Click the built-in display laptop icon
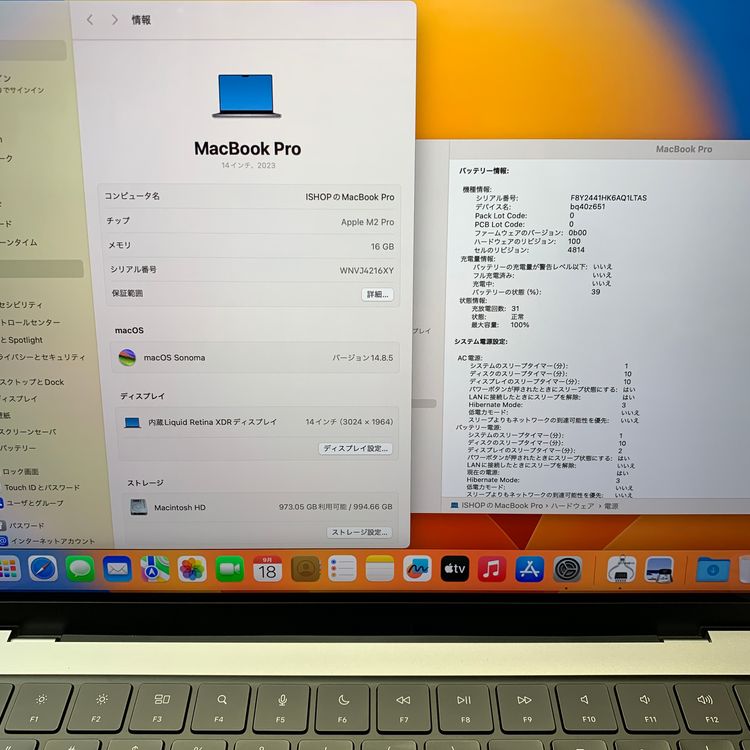The width and height of the screenshot is (750, 750). click(132, 422)
